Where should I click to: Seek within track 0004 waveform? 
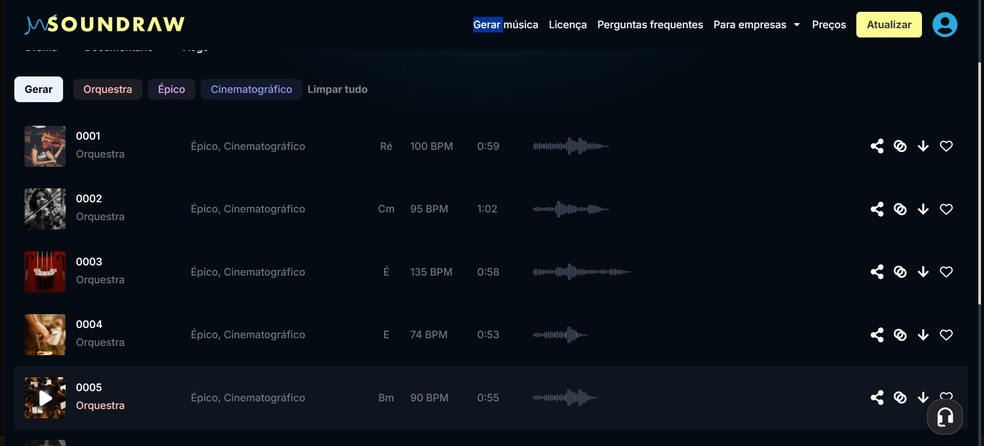point(560,334)
